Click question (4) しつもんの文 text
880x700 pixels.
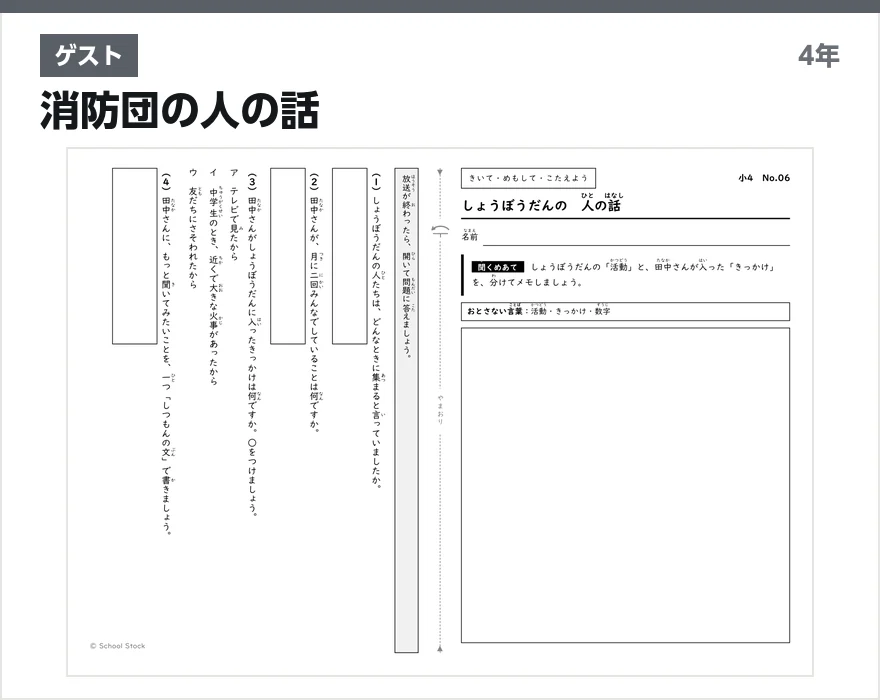tap(167, 354)
